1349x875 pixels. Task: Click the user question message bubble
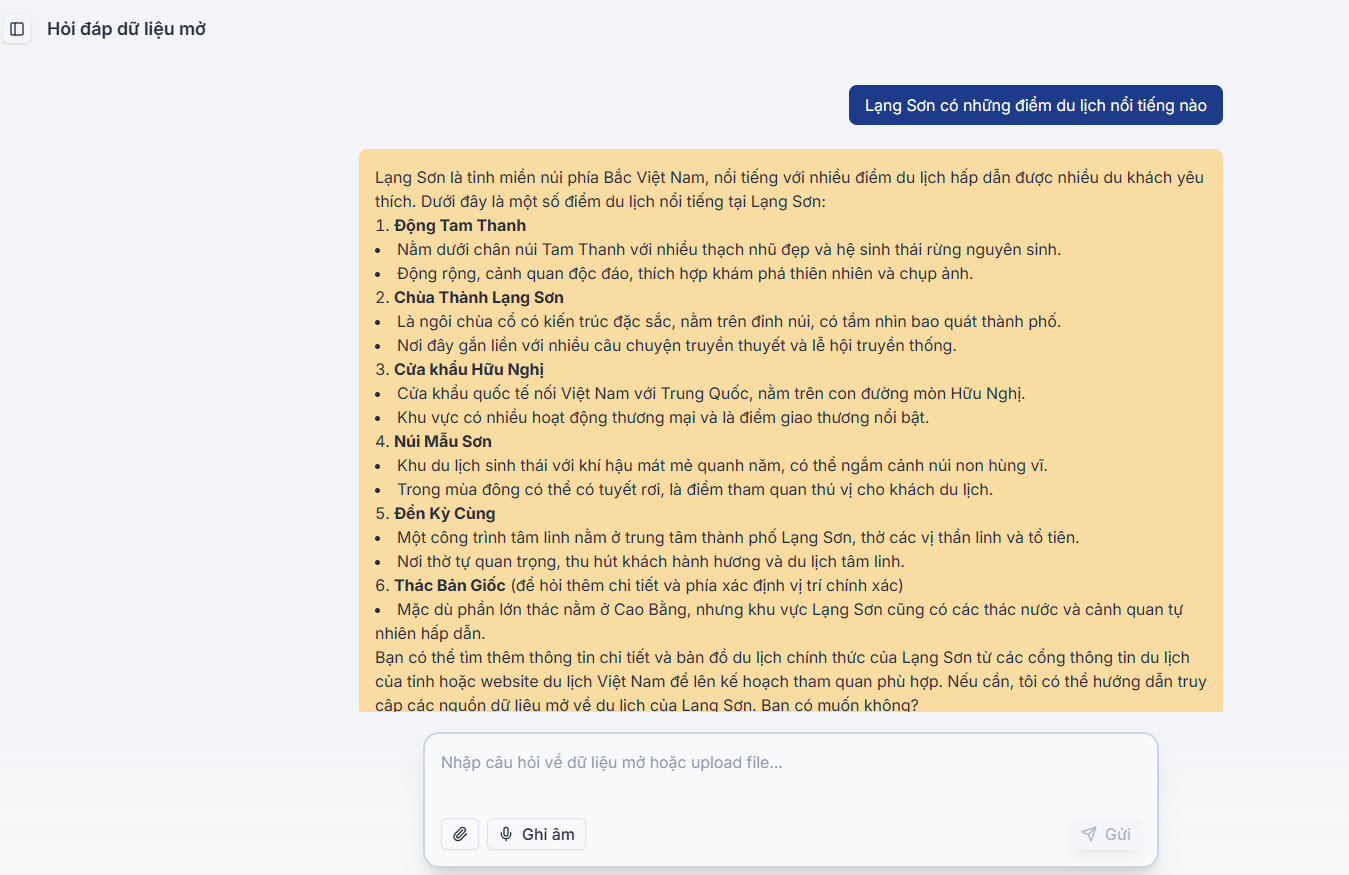(1035, 105)
